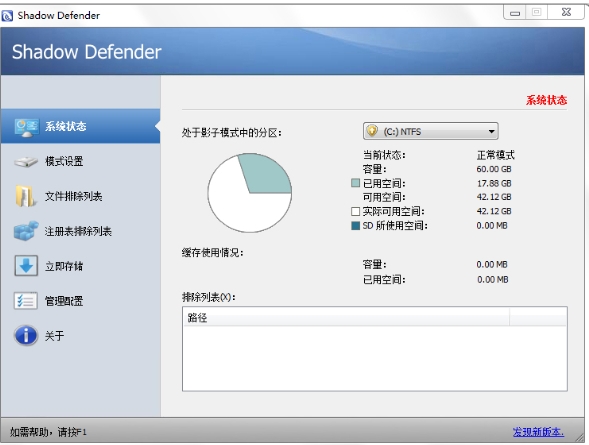
Task: Open the 关于 sidebar label
Action: [x=54, y=336]
